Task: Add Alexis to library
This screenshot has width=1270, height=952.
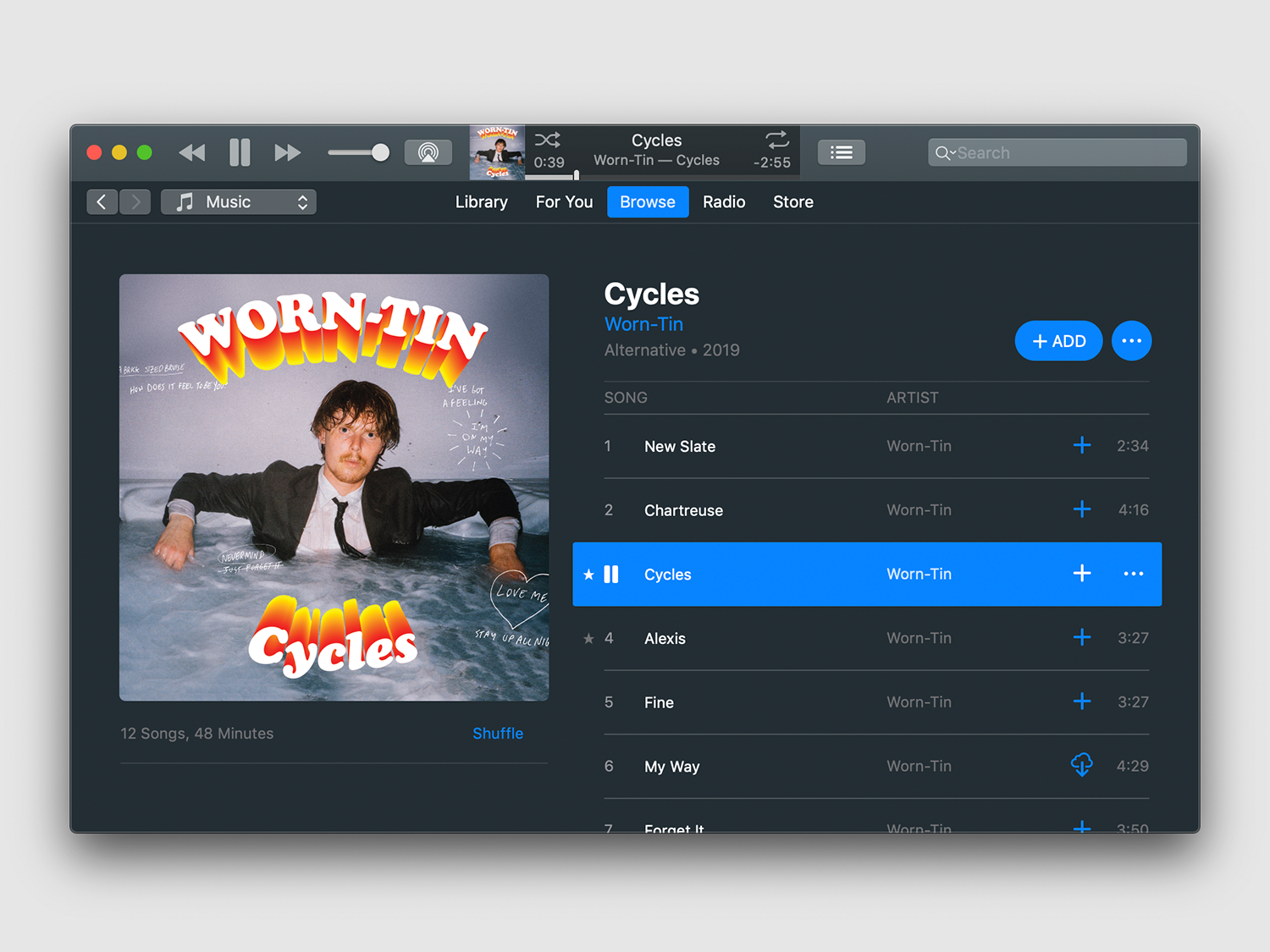Action: coord(1081,637)
